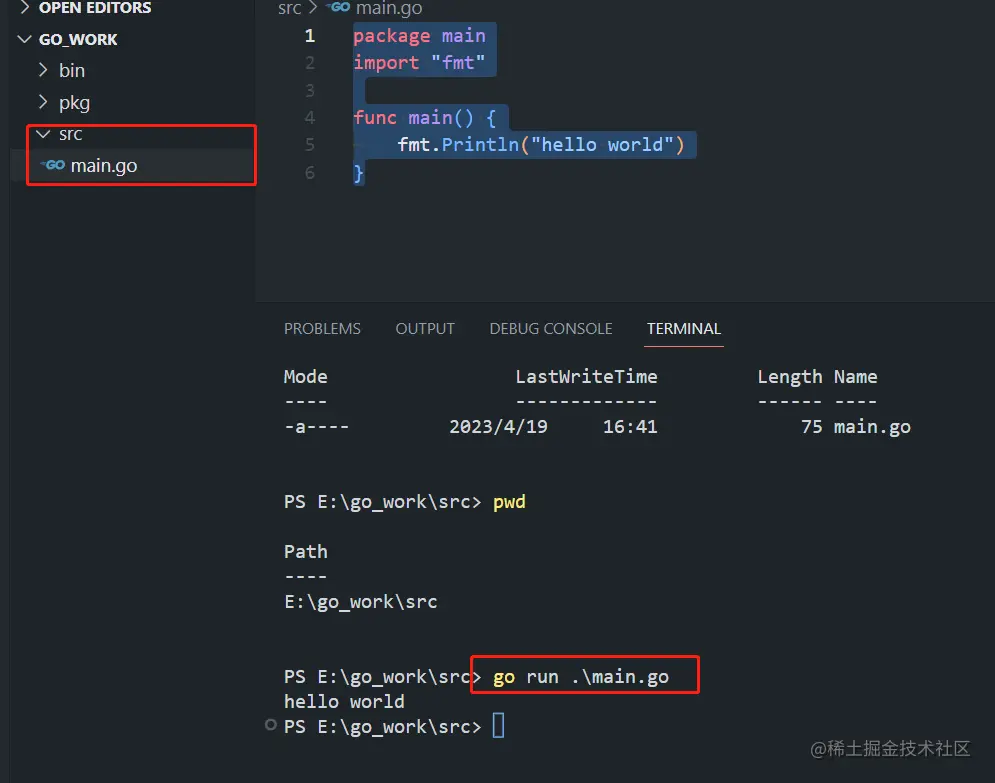The width and height of the screenshot is (995, 783).
Task: Click the 'package main' code line
Action: pyautogui.click(x=419, y=36)
